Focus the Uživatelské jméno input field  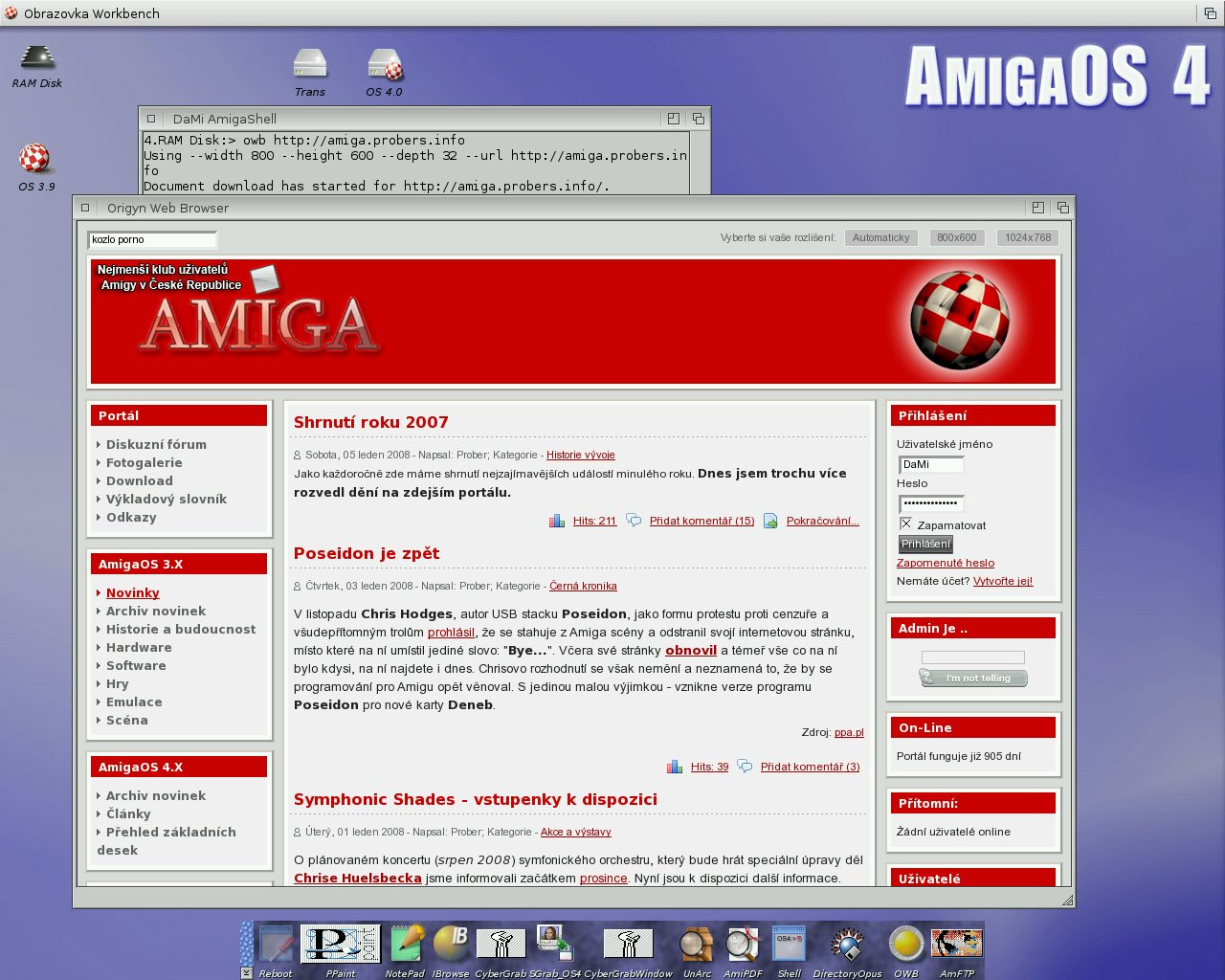pos(931,464)
